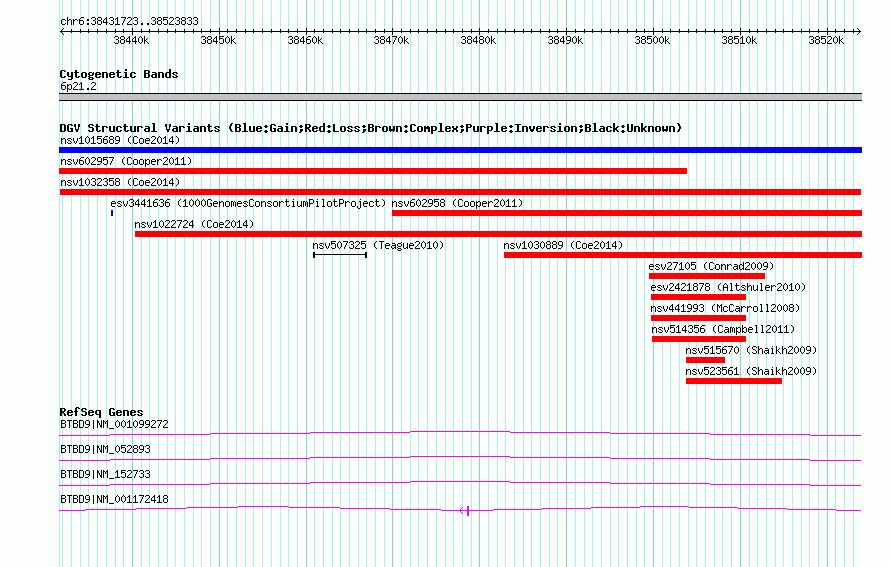Screen dimensions: 890x567
Task: Select the red nsv441993 variant bar
Action: 699,318
